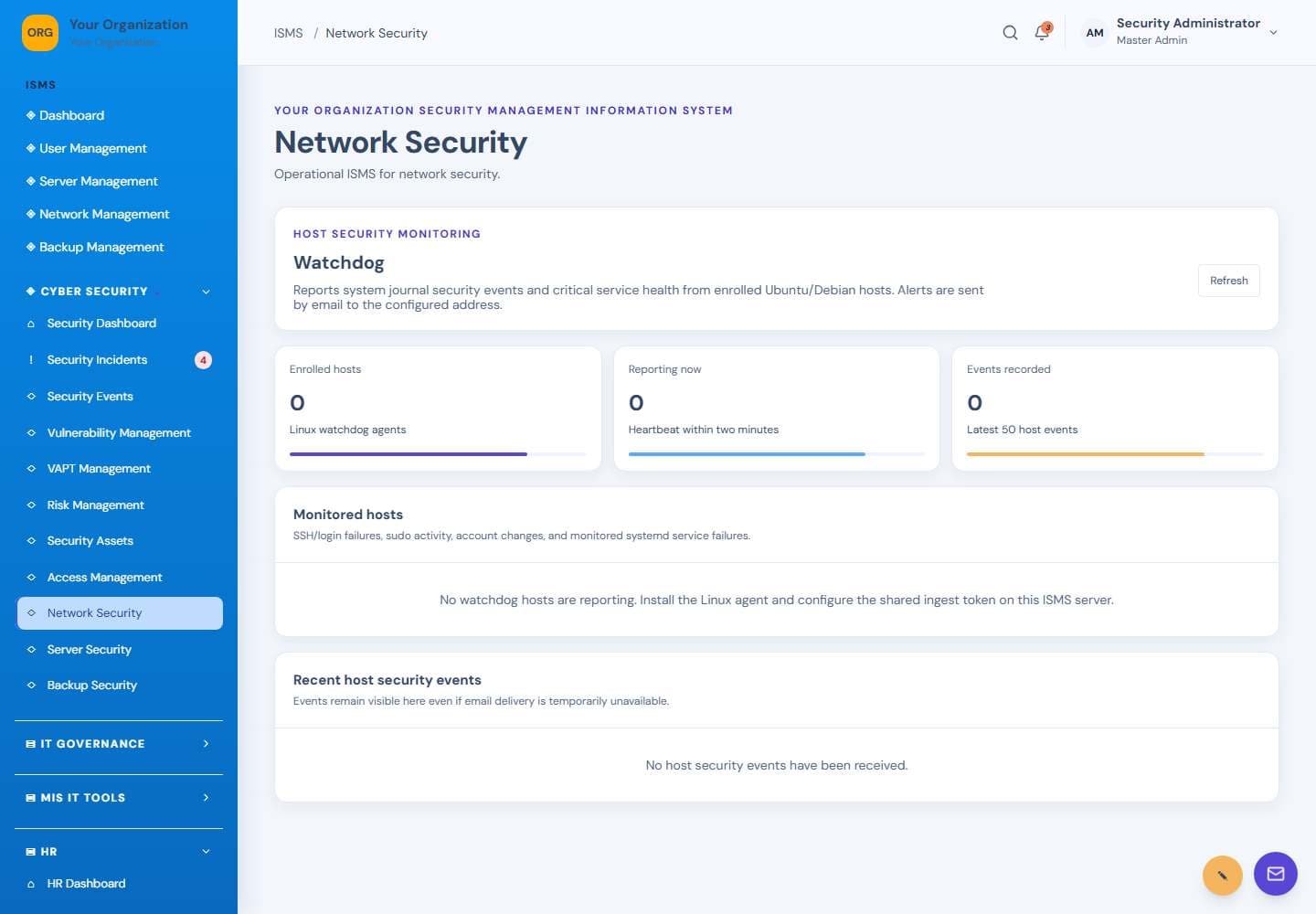The image size is (1316, 914).
Task: Click the icon beside Security Assets
Action: [31, 541]
